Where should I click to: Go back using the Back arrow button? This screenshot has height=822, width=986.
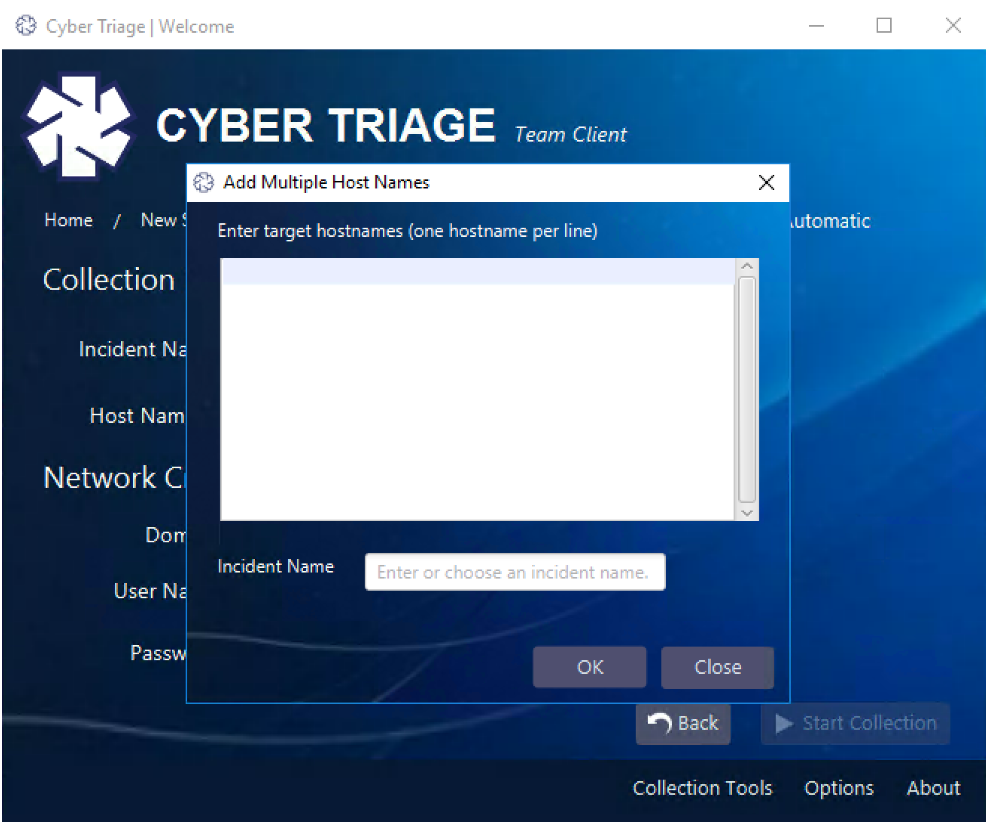click(x=683, y=723)
